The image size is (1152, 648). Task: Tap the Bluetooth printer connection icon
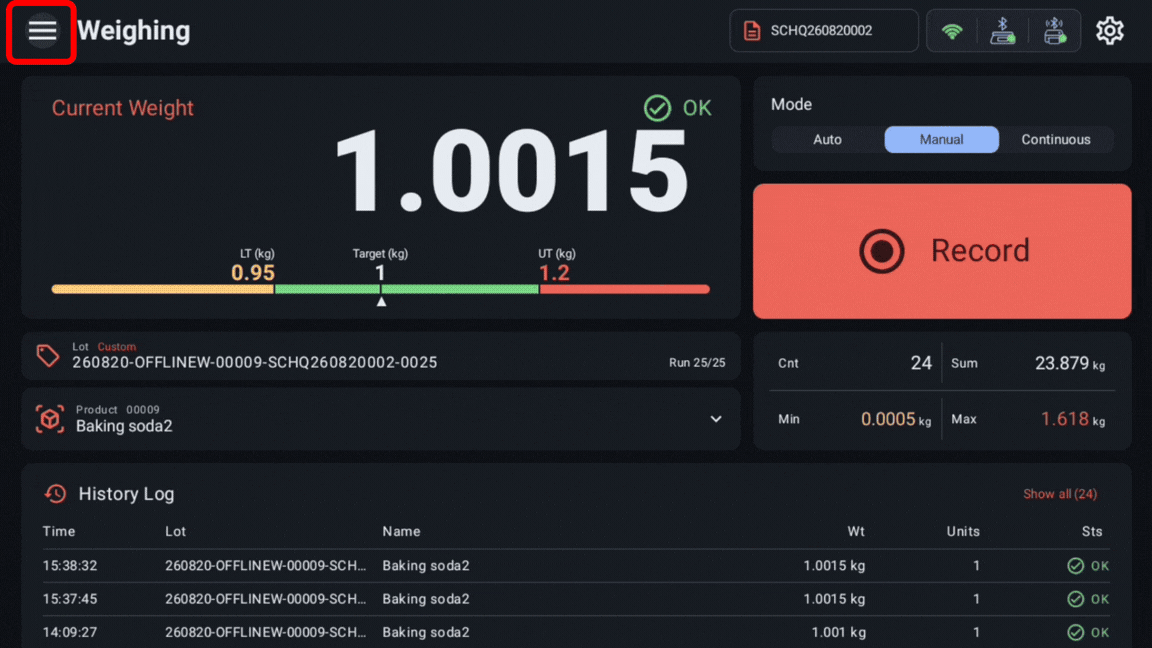coord(1055,31)
